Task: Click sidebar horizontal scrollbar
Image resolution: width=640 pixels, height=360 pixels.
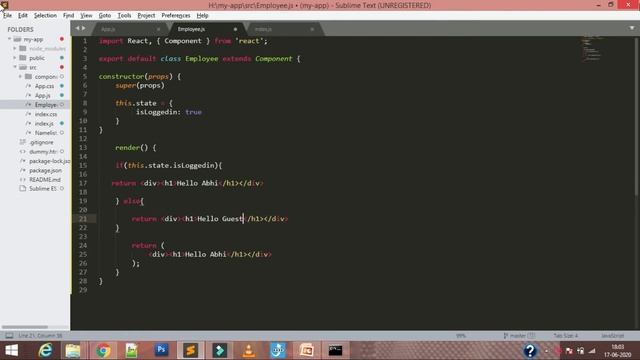Action: coord(24,327)
